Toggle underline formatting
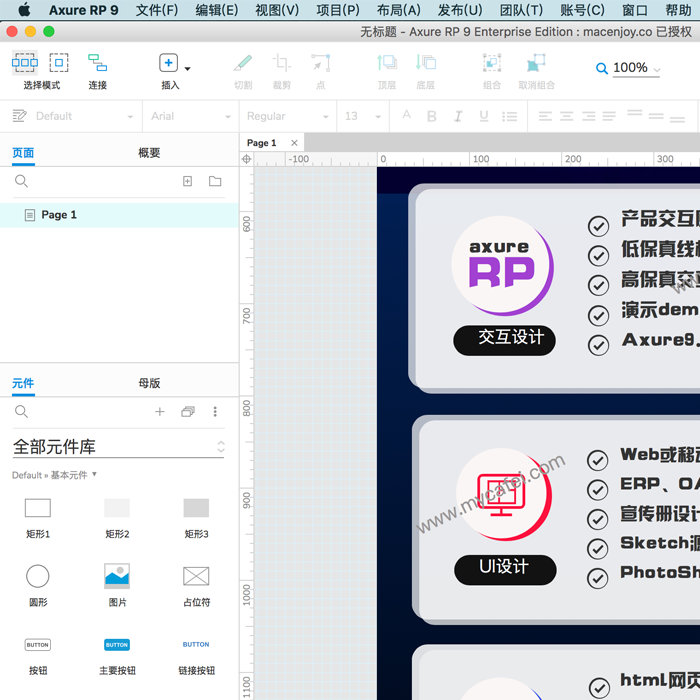Screen dimensions: 700x700 pos(483,116)
